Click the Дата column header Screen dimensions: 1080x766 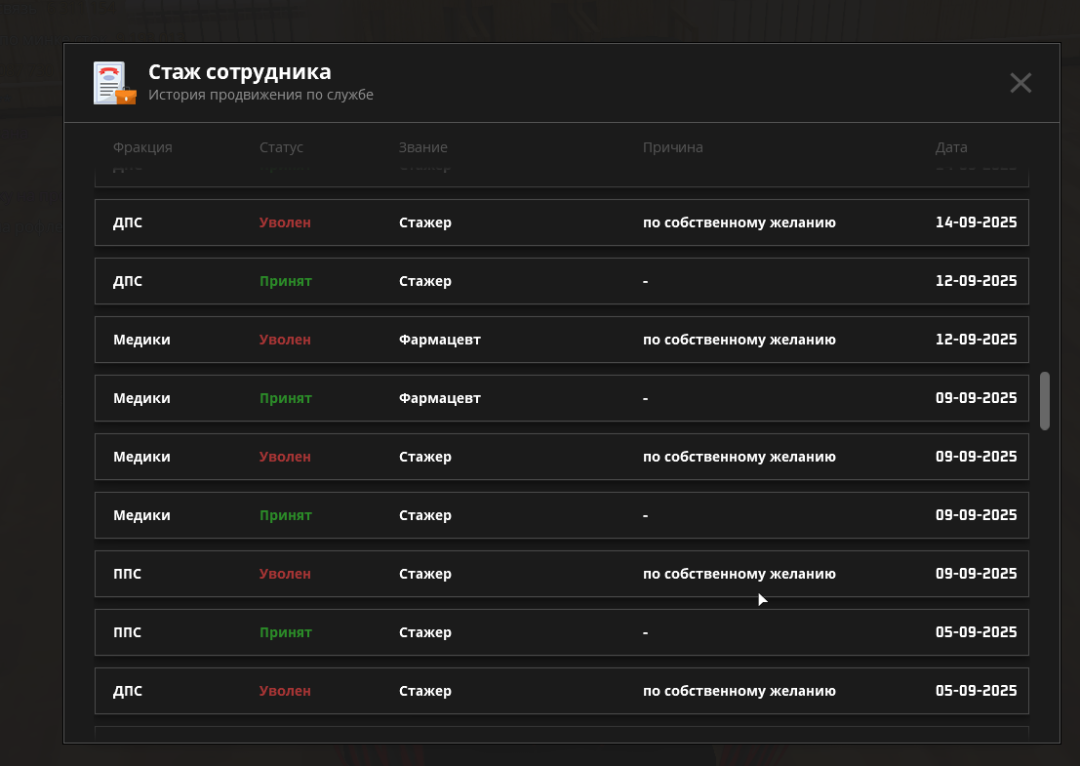tap(951, 147)
